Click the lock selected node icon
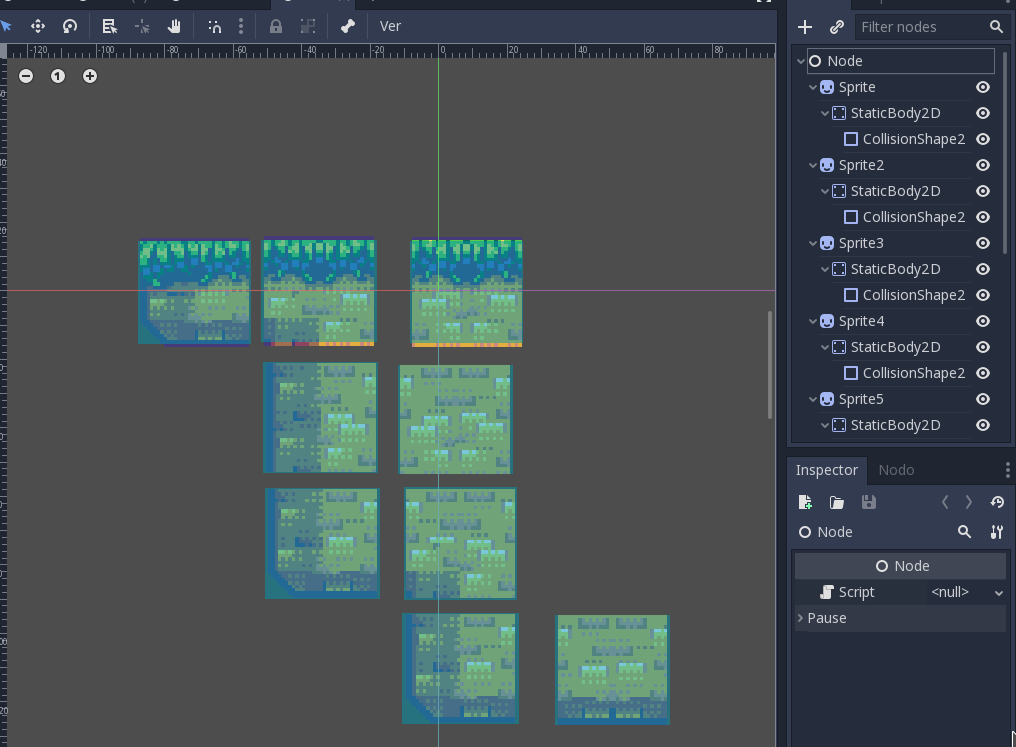Screen dimensions: 1016x747 click(276, 26)
